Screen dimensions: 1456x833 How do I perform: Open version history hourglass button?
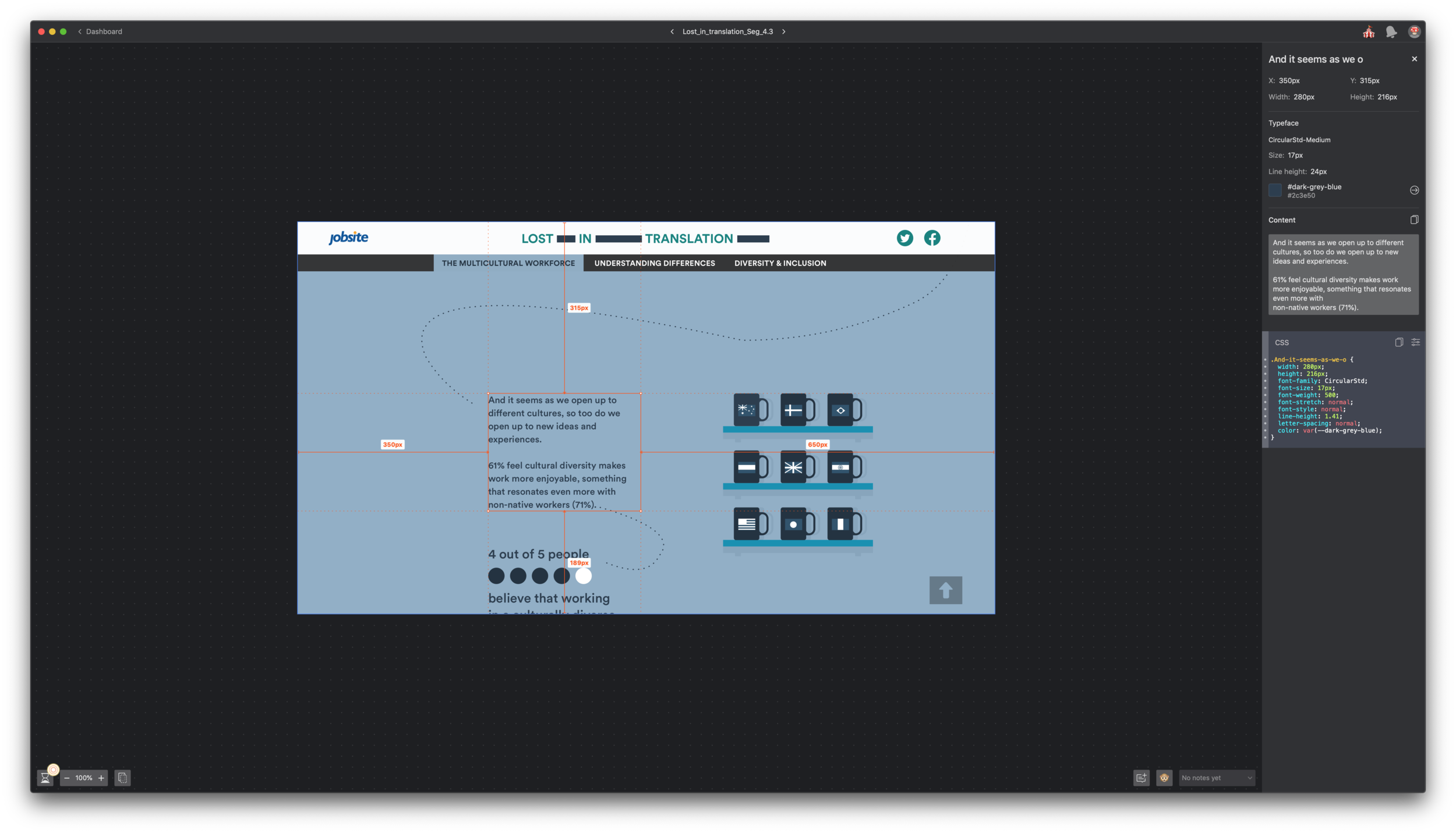(x=45, y=778)
